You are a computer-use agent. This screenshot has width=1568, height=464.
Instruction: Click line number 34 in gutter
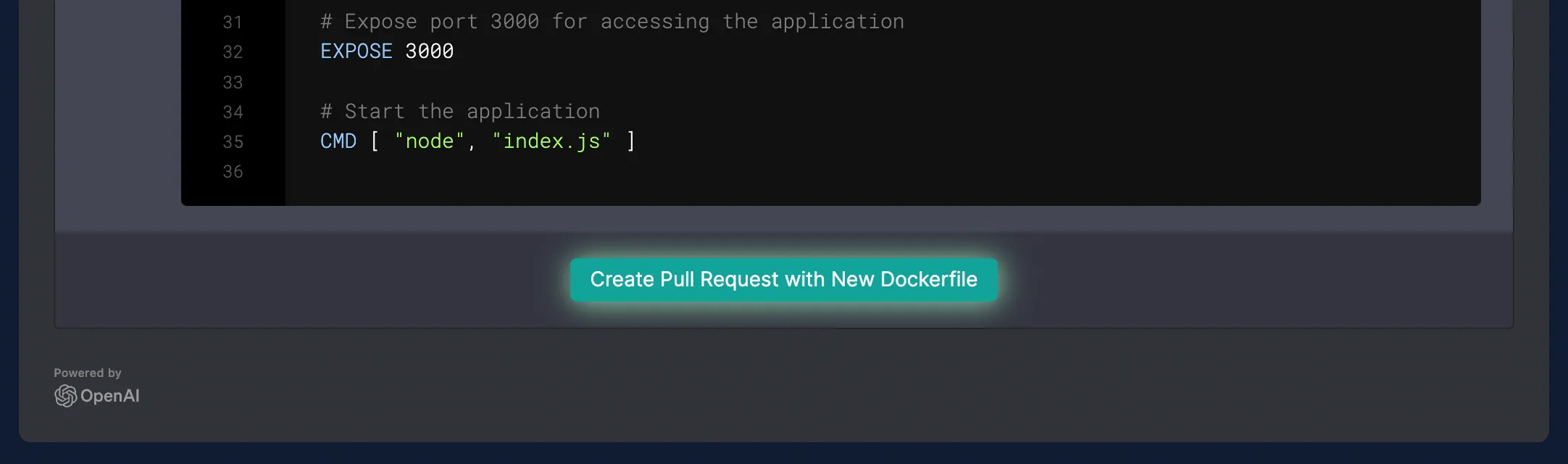[233, 112]
